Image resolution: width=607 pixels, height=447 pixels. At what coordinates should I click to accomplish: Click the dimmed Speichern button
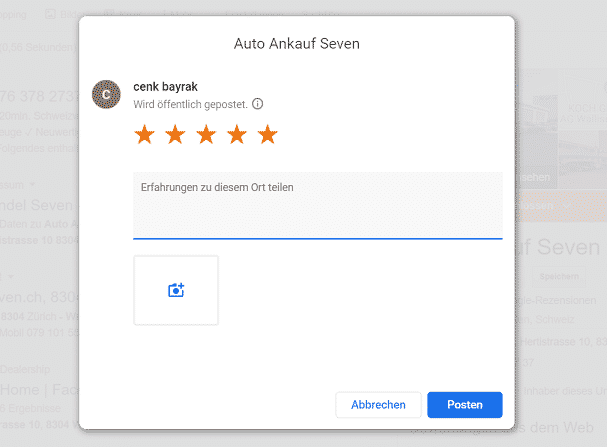(559, 276)
